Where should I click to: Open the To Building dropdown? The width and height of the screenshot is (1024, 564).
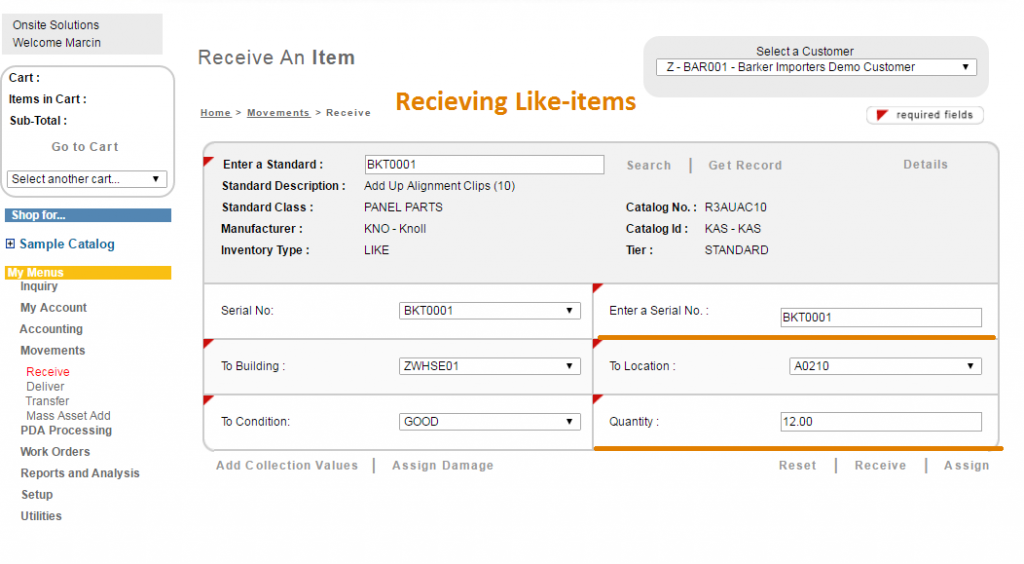click(x=489, y=366)
